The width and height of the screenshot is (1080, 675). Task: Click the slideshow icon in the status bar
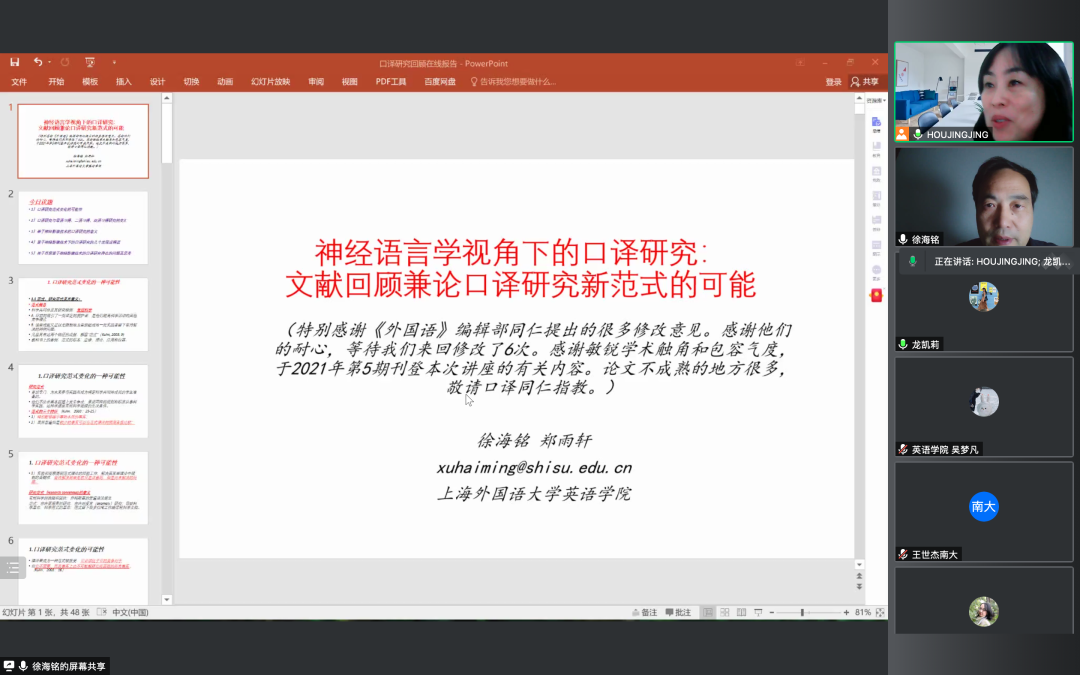point(759,612)
